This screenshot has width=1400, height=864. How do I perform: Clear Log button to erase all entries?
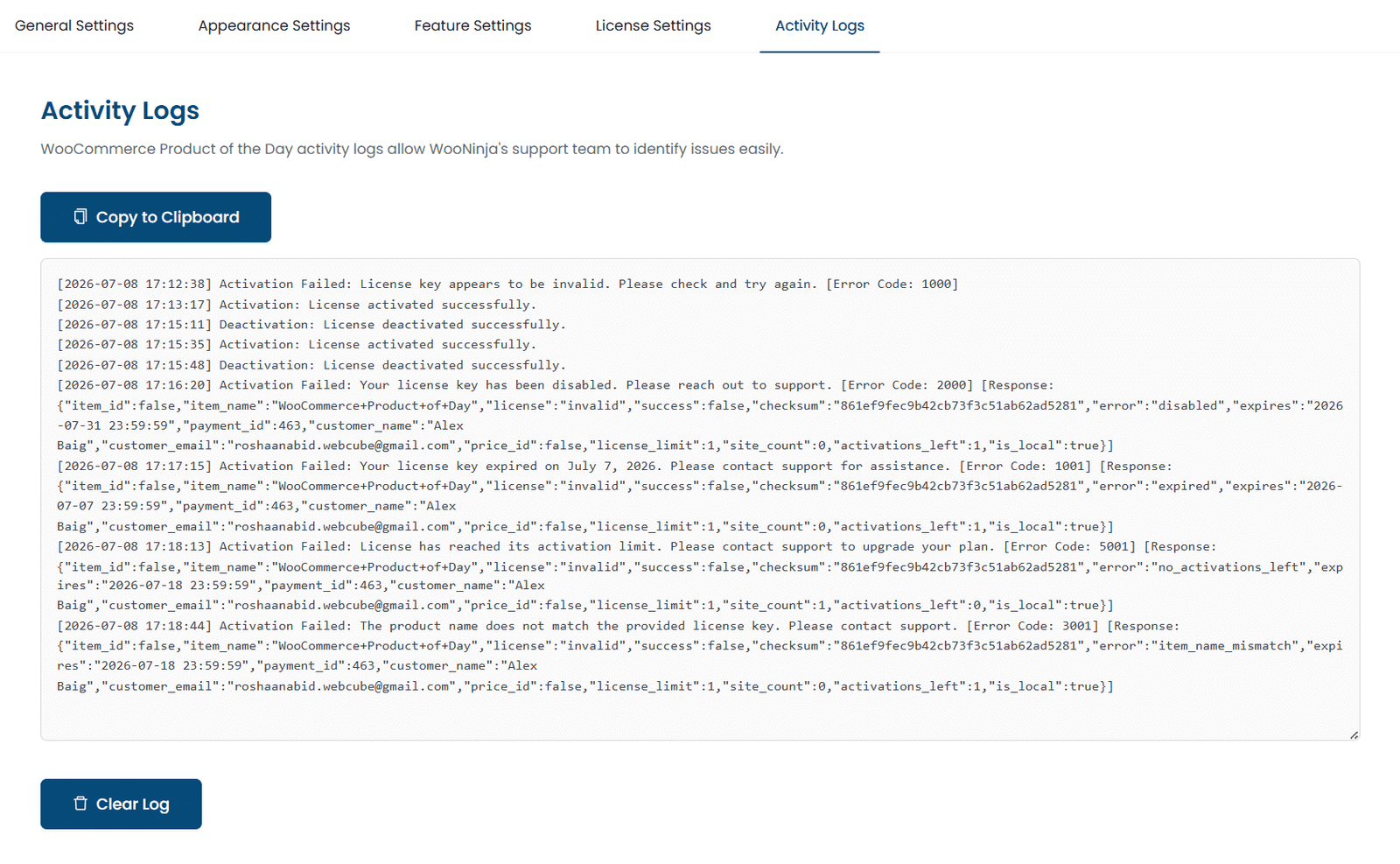tap(121, 804)
